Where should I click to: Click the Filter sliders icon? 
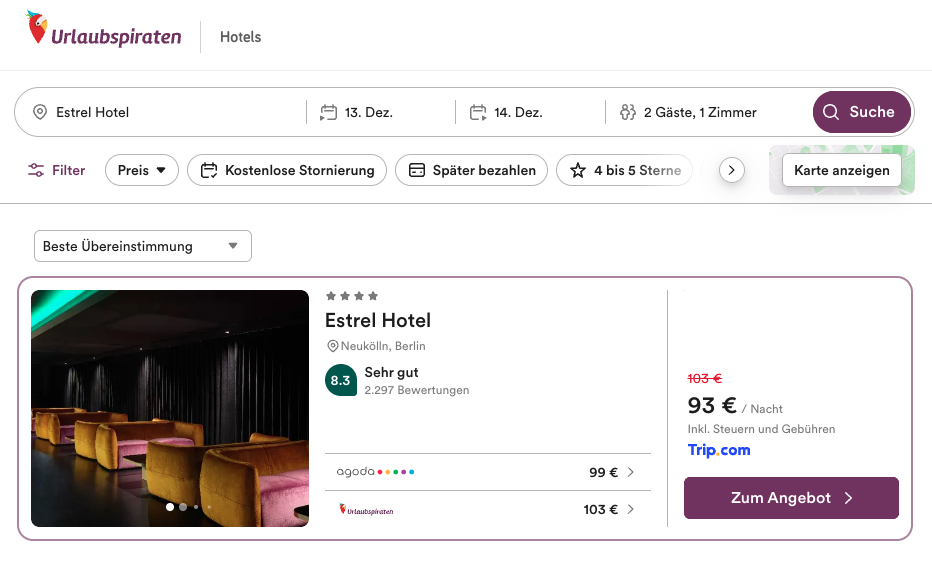(36, 170)
